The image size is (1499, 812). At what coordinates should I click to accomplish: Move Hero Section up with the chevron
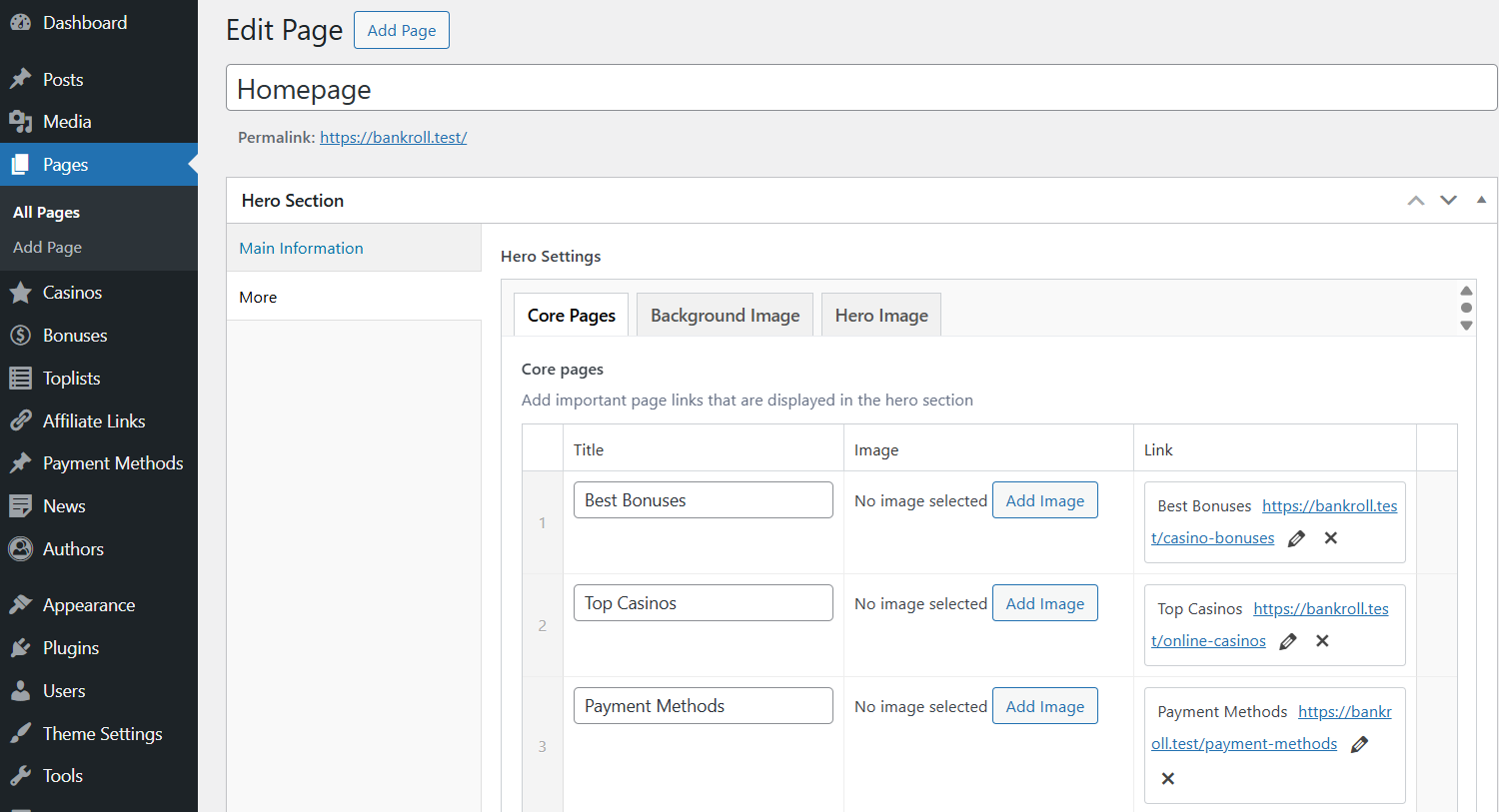tap(1415, 200)
